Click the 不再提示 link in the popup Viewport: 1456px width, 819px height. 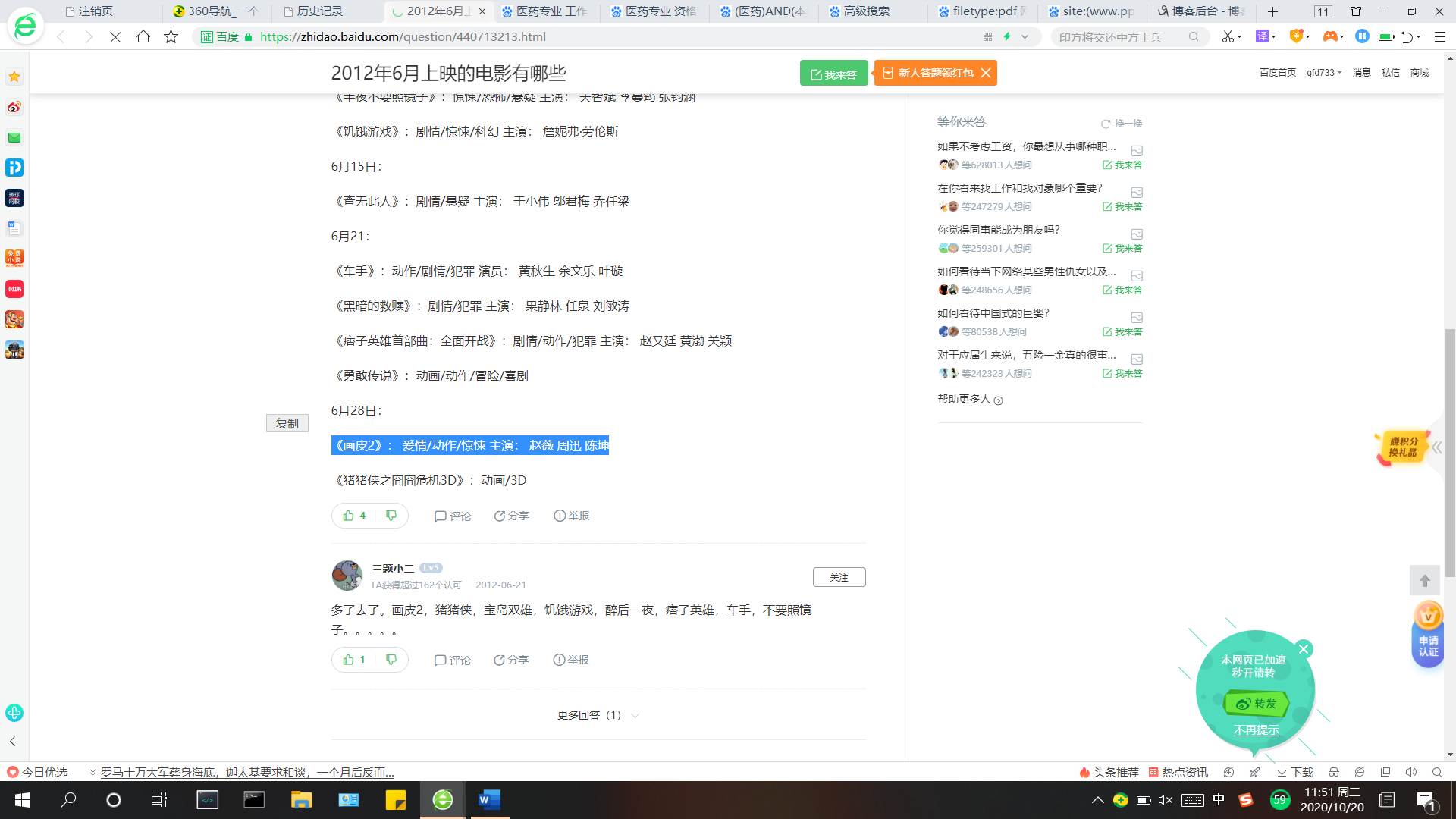[1256, 730]
